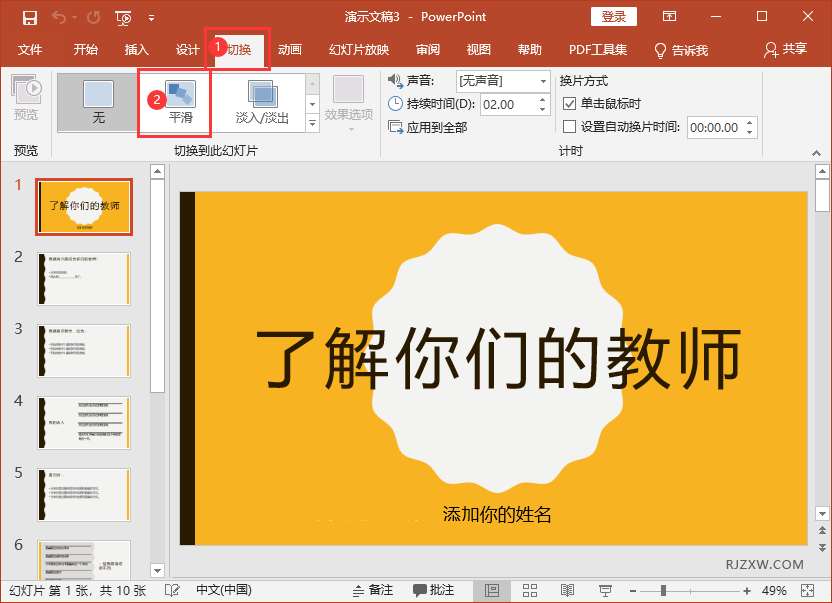Click the spell check status icon
Viewport: 832px width, 603px height.
(x=172, y=590)
